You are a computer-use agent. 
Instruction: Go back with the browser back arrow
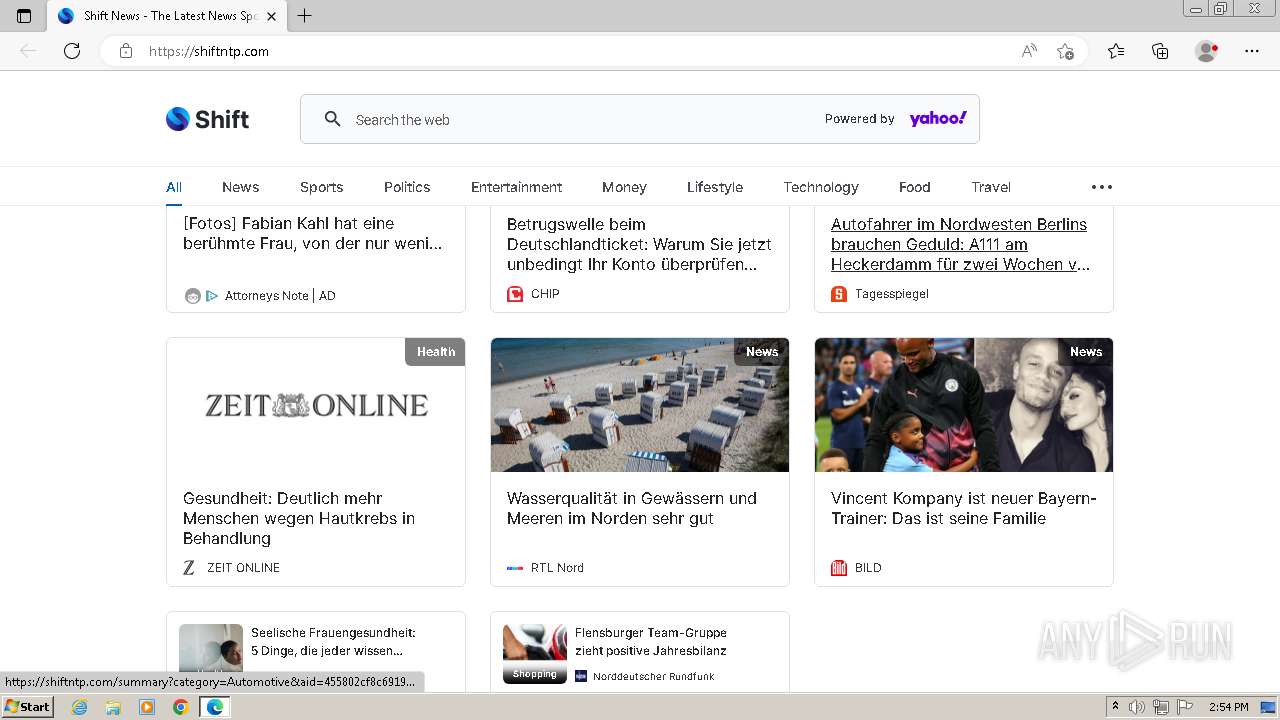point(28,51)
